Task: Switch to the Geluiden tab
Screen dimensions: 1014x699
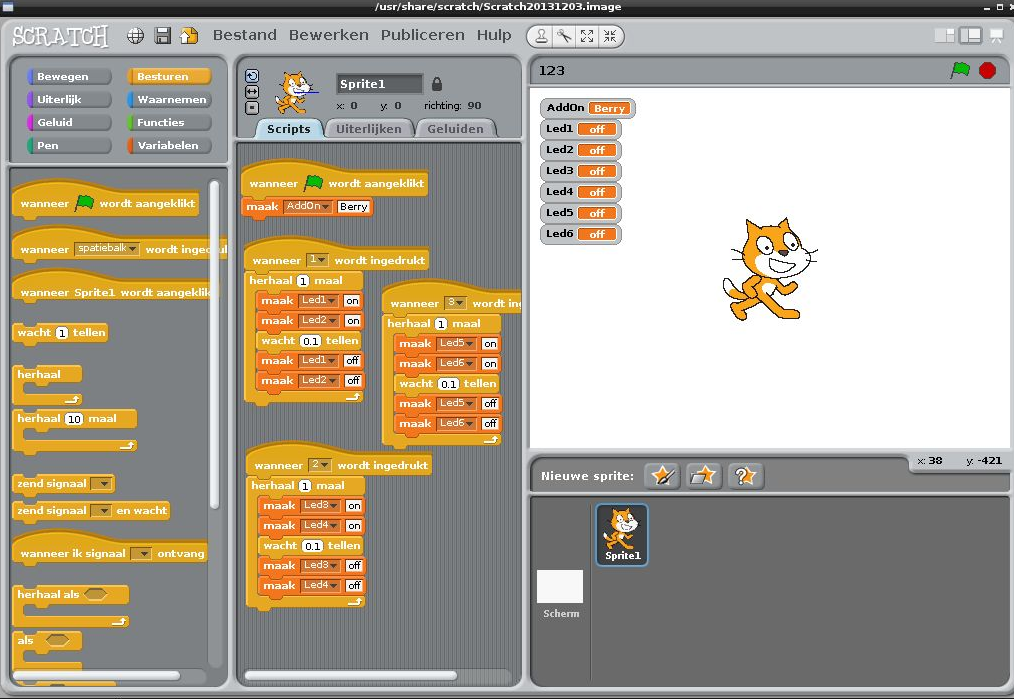Action: click(x=455, y=129)
